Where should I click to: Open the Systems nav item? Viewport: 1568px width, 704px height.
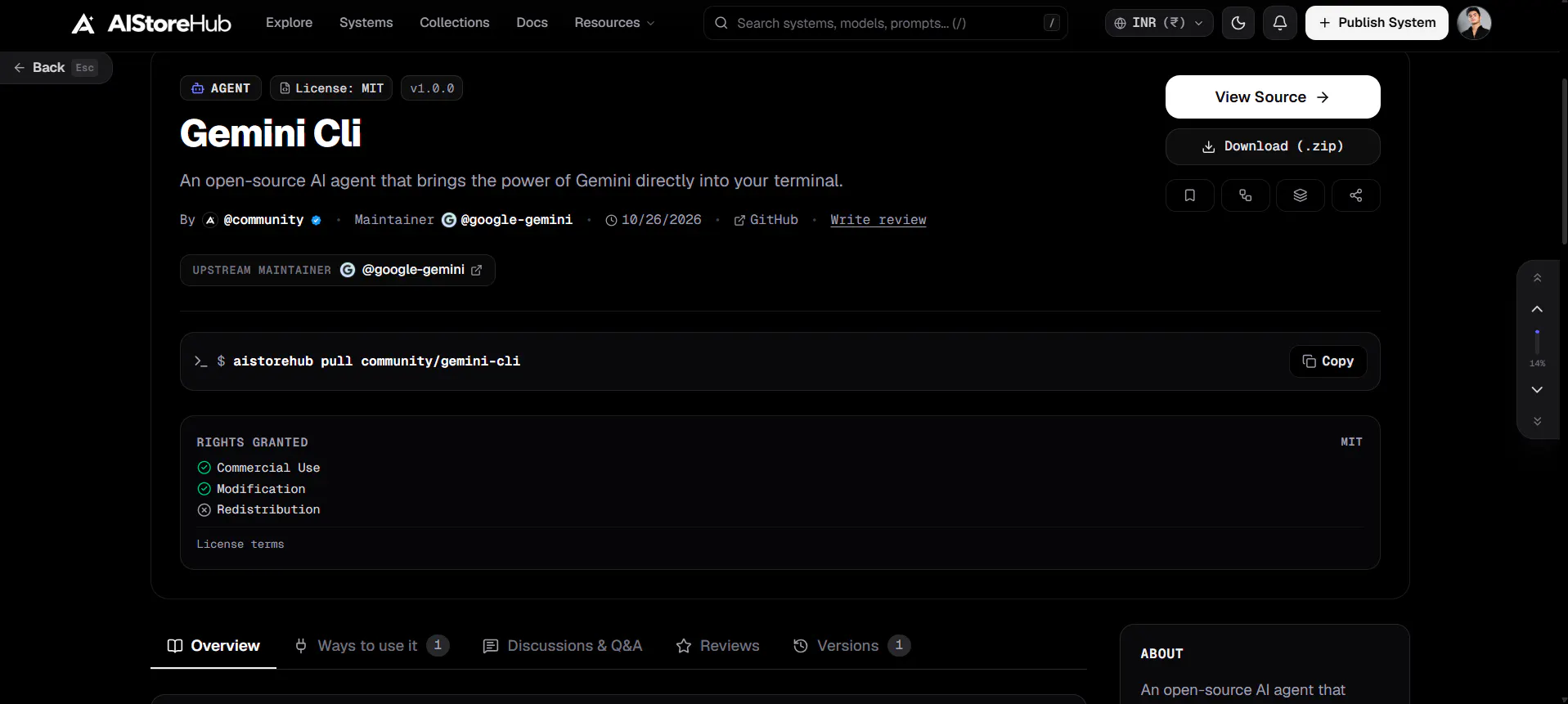pos(366,23)
